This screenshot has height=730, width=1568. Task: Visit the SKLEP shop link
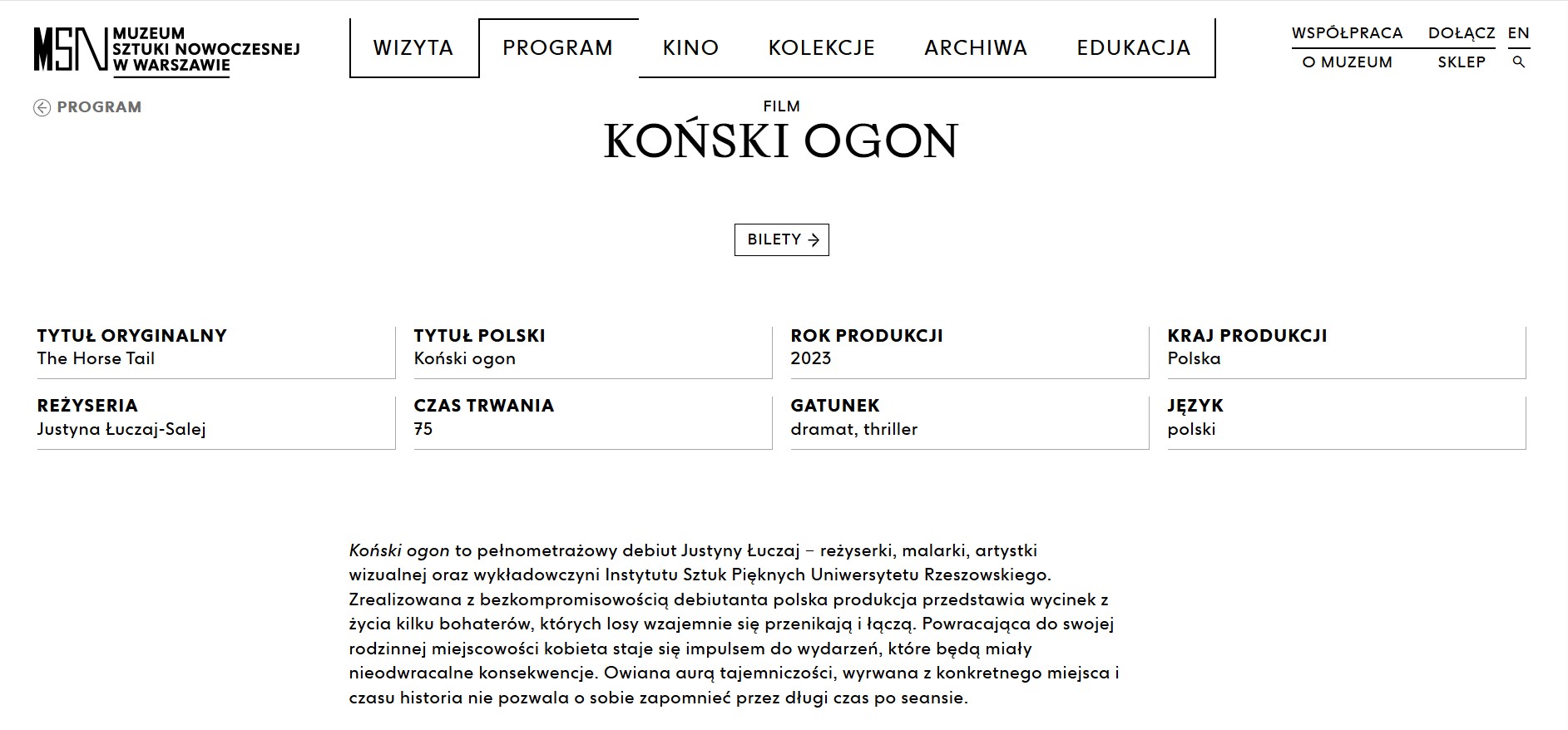(x=1462, y=62)
